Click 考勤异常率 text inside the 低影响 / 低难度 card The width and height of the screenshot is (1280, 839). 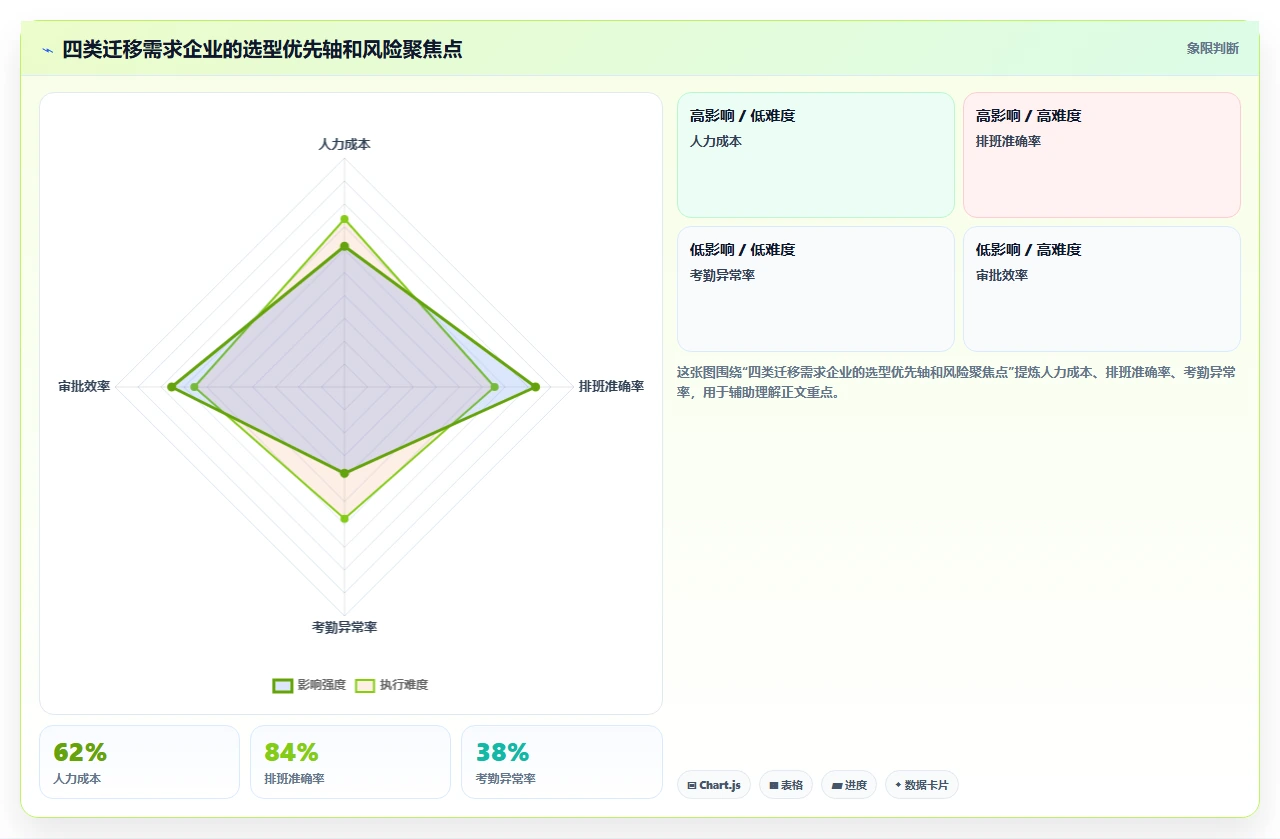[x=722, y=275]
